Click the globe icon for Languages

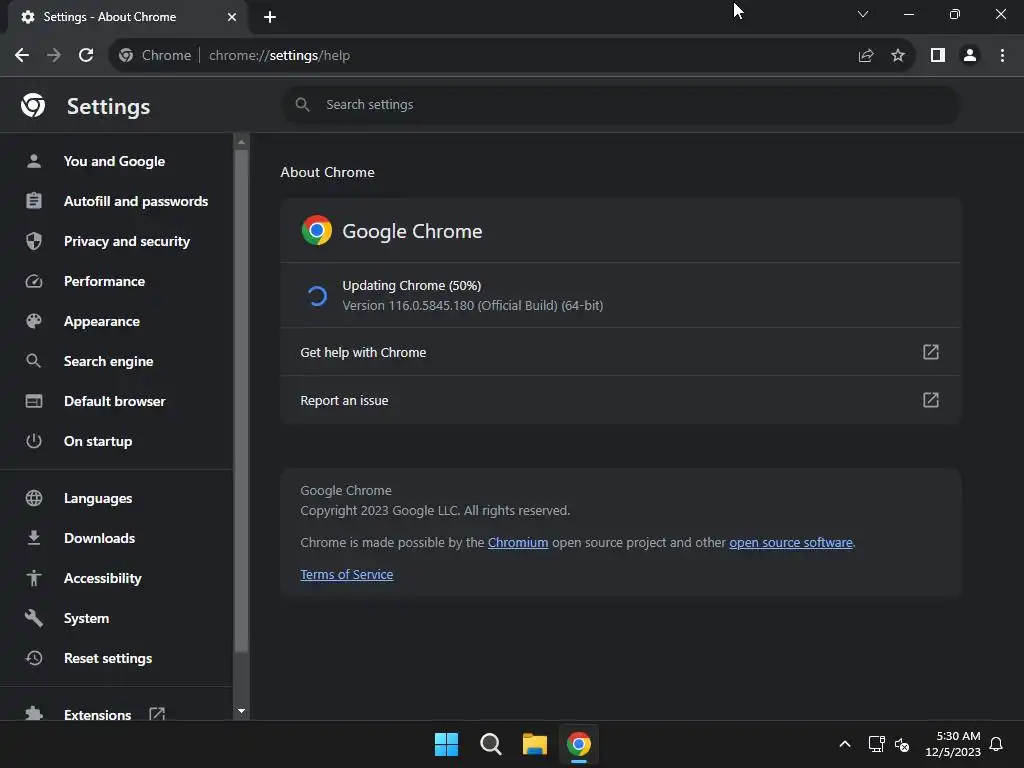[x=34, y=498]
